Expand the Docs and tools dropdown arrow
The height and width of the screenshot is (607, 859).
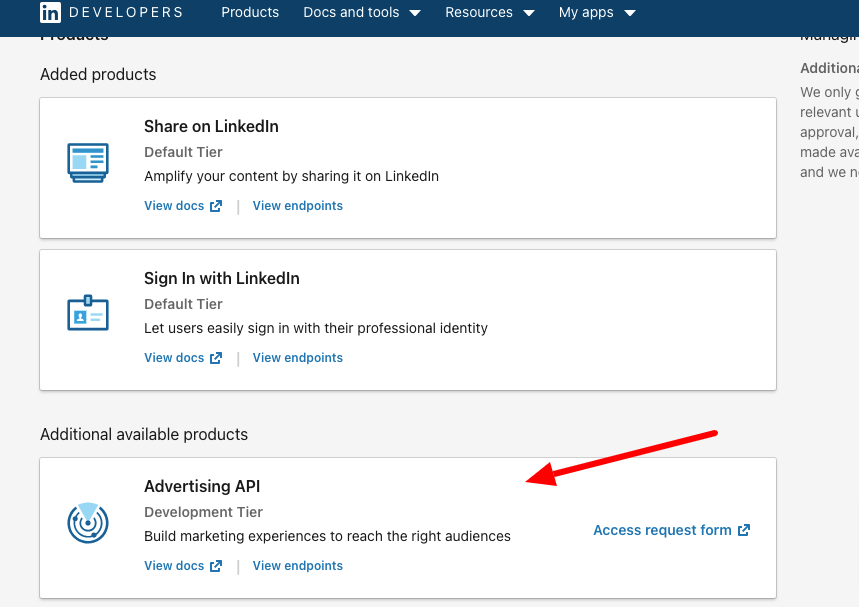(415, 13)
